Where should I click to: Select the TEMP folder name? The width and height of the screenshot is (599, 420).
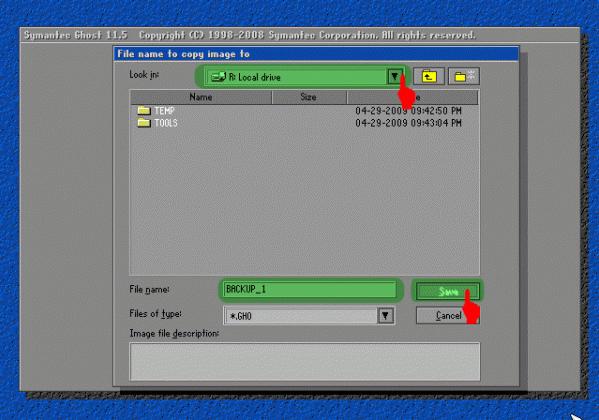(164, 111)
